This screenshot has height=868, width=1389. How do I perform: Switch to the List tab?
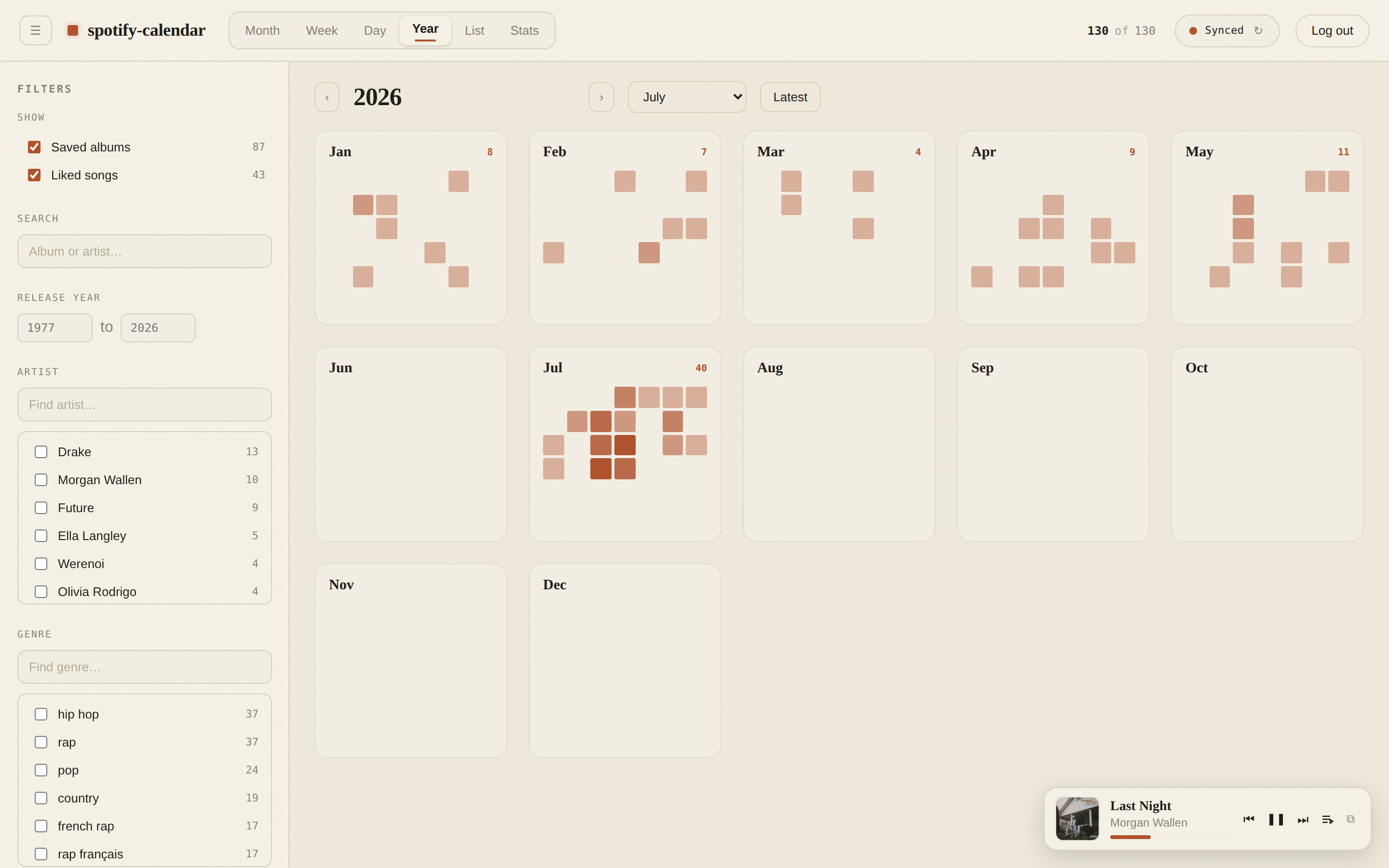(474, 30)
